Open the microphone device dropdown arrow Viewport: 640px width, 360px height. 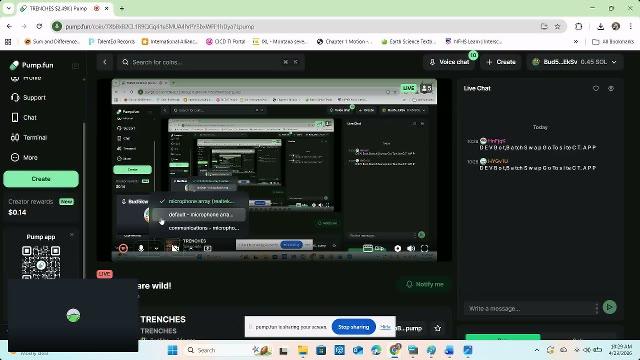[x=156, y=248]
